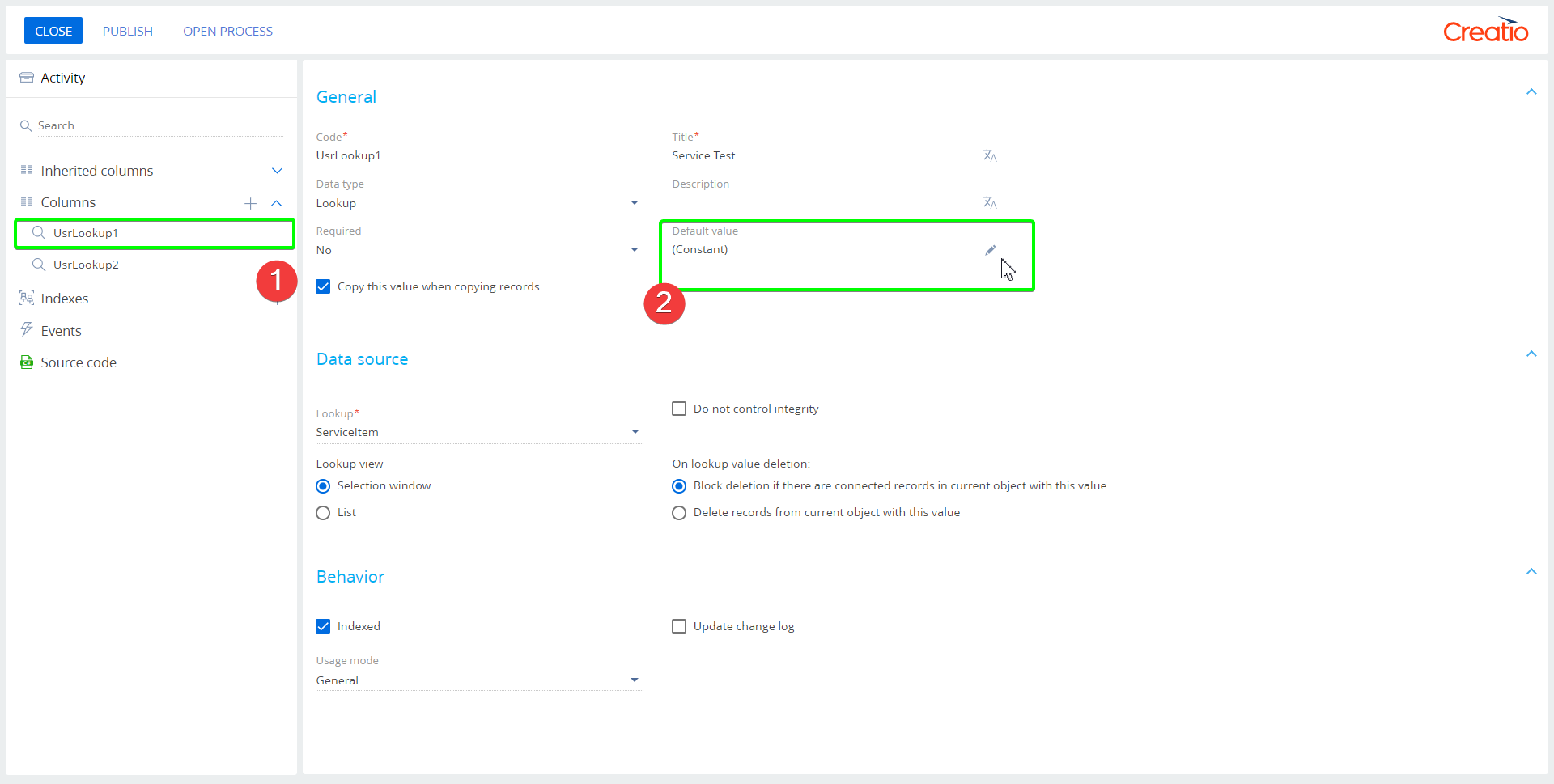1554x784 pixels.
Task: Open the Lookup ServiceItem dropdown
Action: 635,432
